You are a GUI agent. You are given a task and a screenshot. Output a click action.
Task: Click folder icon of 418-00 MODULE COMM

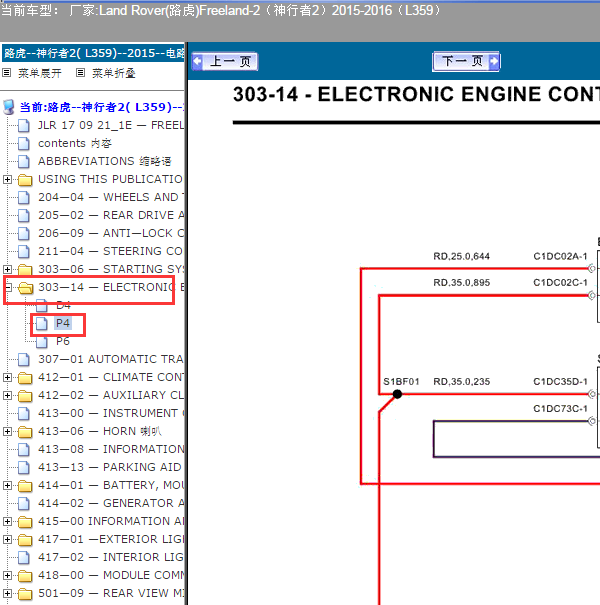tap(25, 576)
